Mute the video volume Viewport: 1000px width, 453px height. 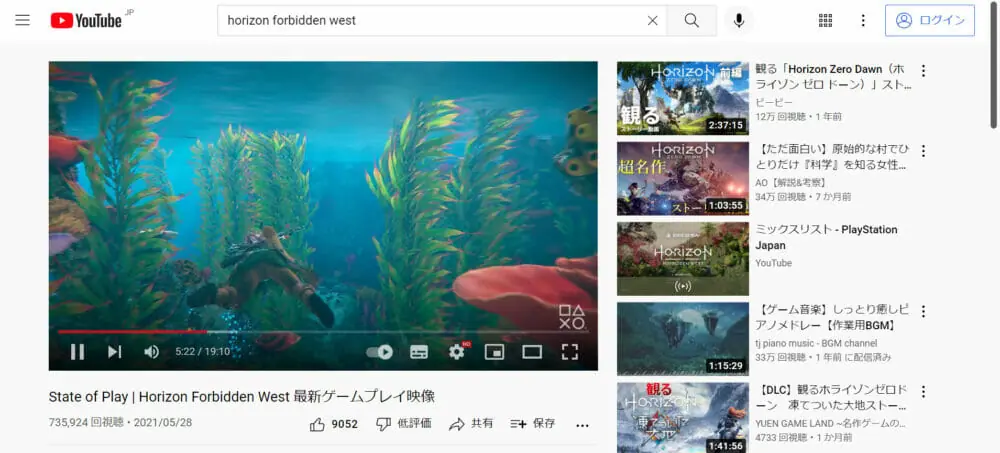(151, 351)
